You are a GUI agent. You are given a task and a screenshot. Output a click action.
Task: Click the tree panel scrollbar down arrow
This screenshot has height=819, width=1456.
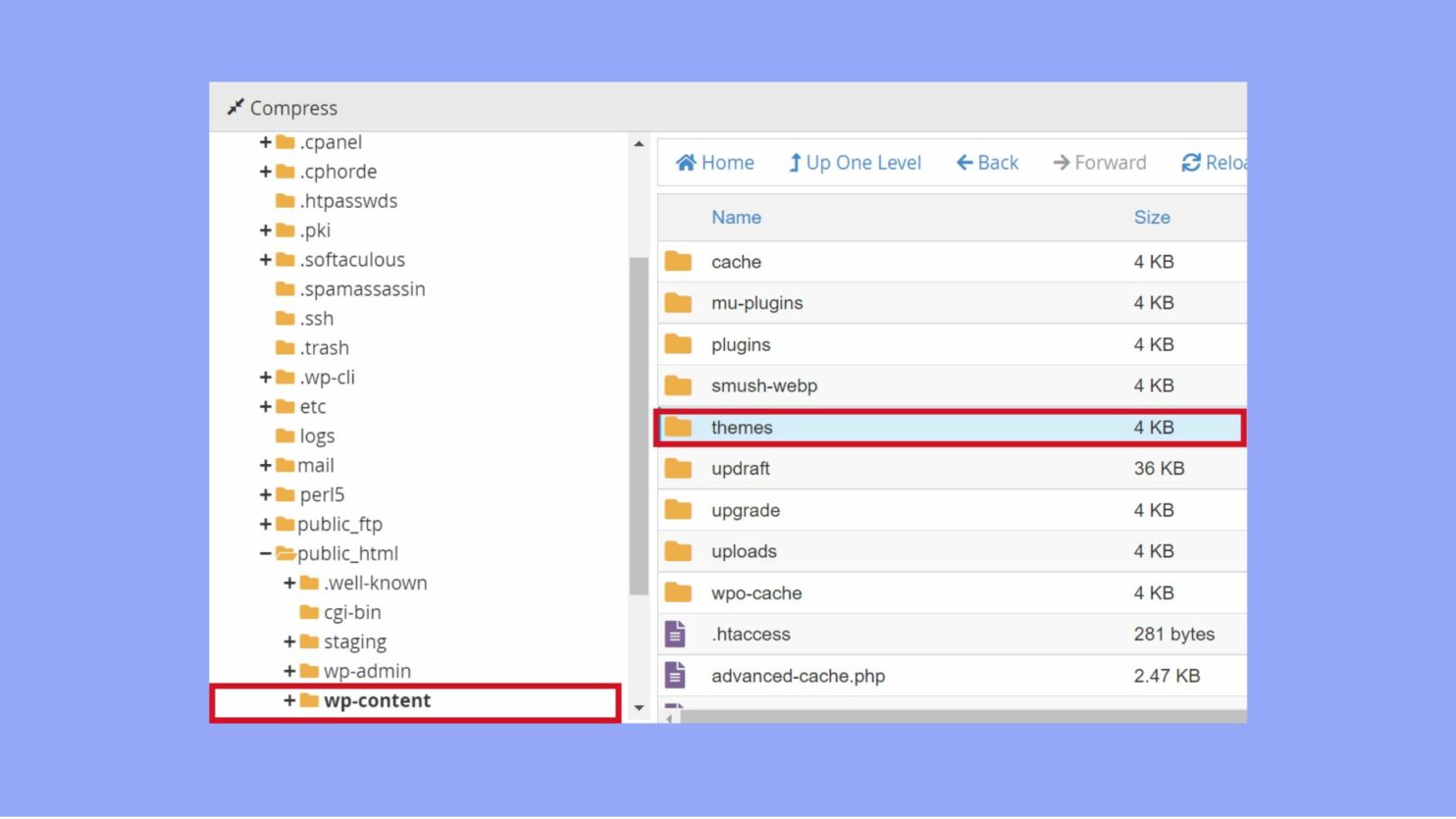coord(639,706)
